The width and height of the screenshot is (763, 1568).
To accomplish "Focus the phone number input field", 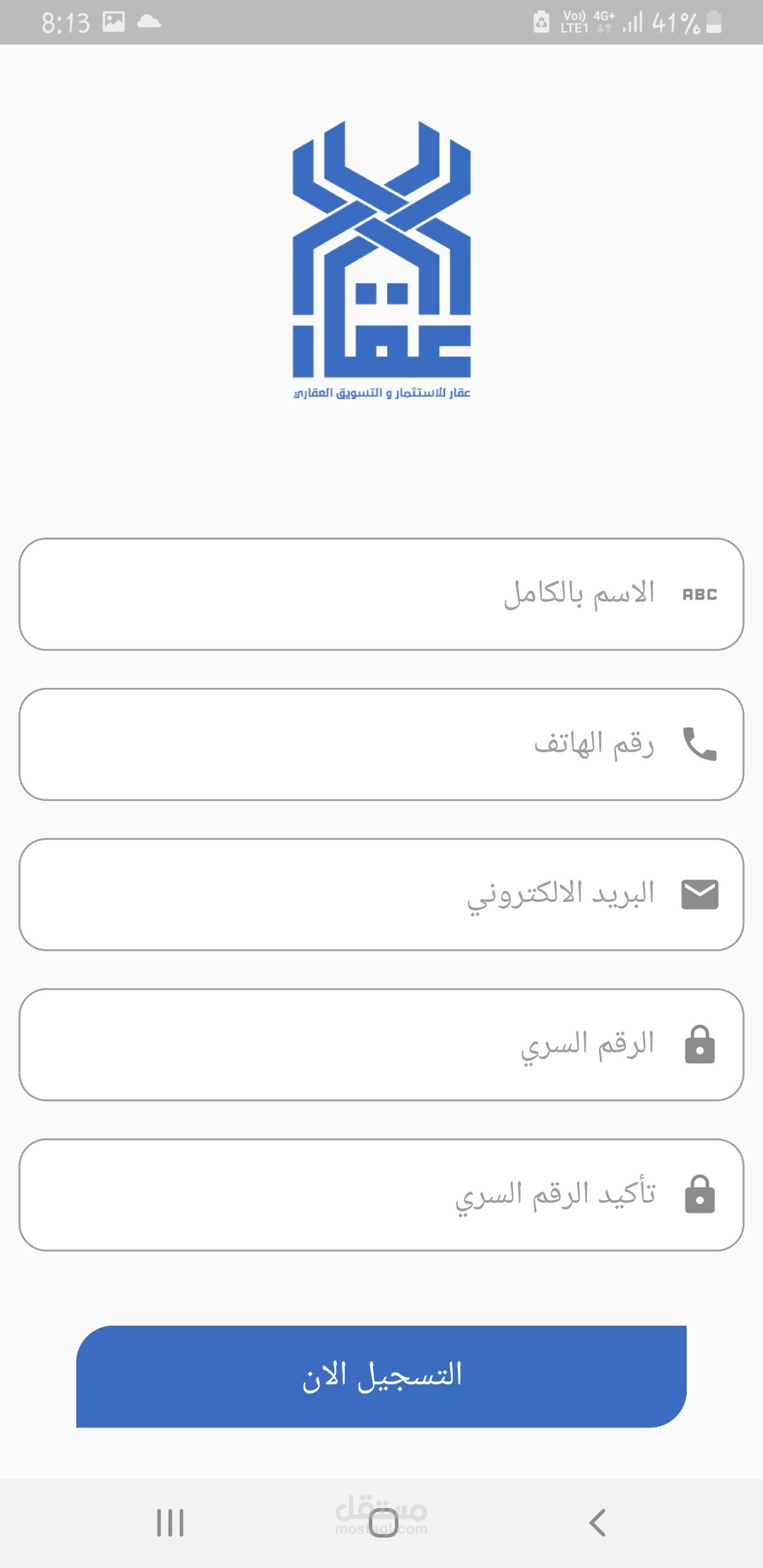I will pos(353,744).
